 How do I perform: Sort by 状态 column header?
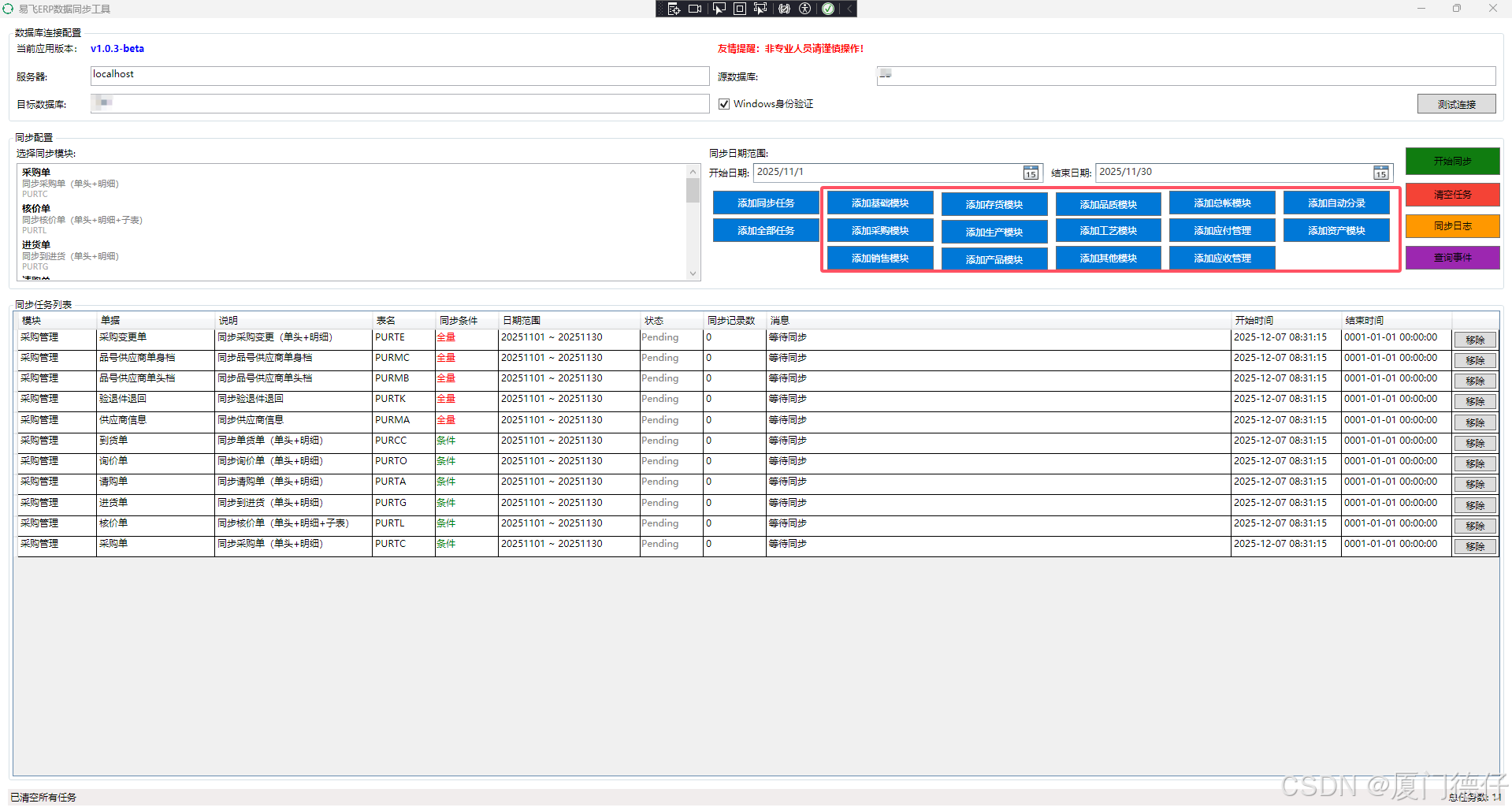(671, 320)
